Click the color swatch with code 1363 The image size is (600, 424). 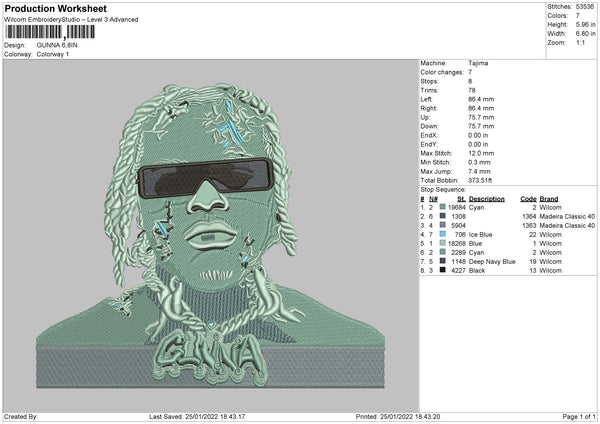(443, 225)
